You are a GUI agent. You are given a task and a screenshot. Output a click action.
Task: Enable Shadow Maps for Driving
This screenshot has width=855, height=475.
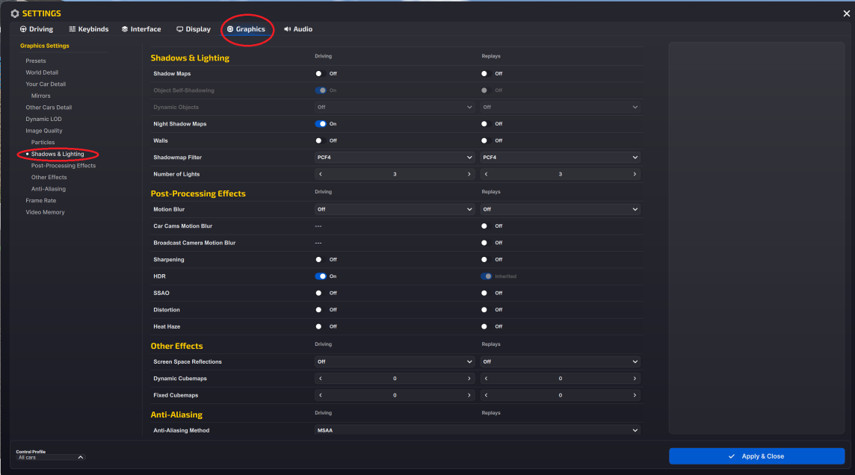click(x=320, y=74)
